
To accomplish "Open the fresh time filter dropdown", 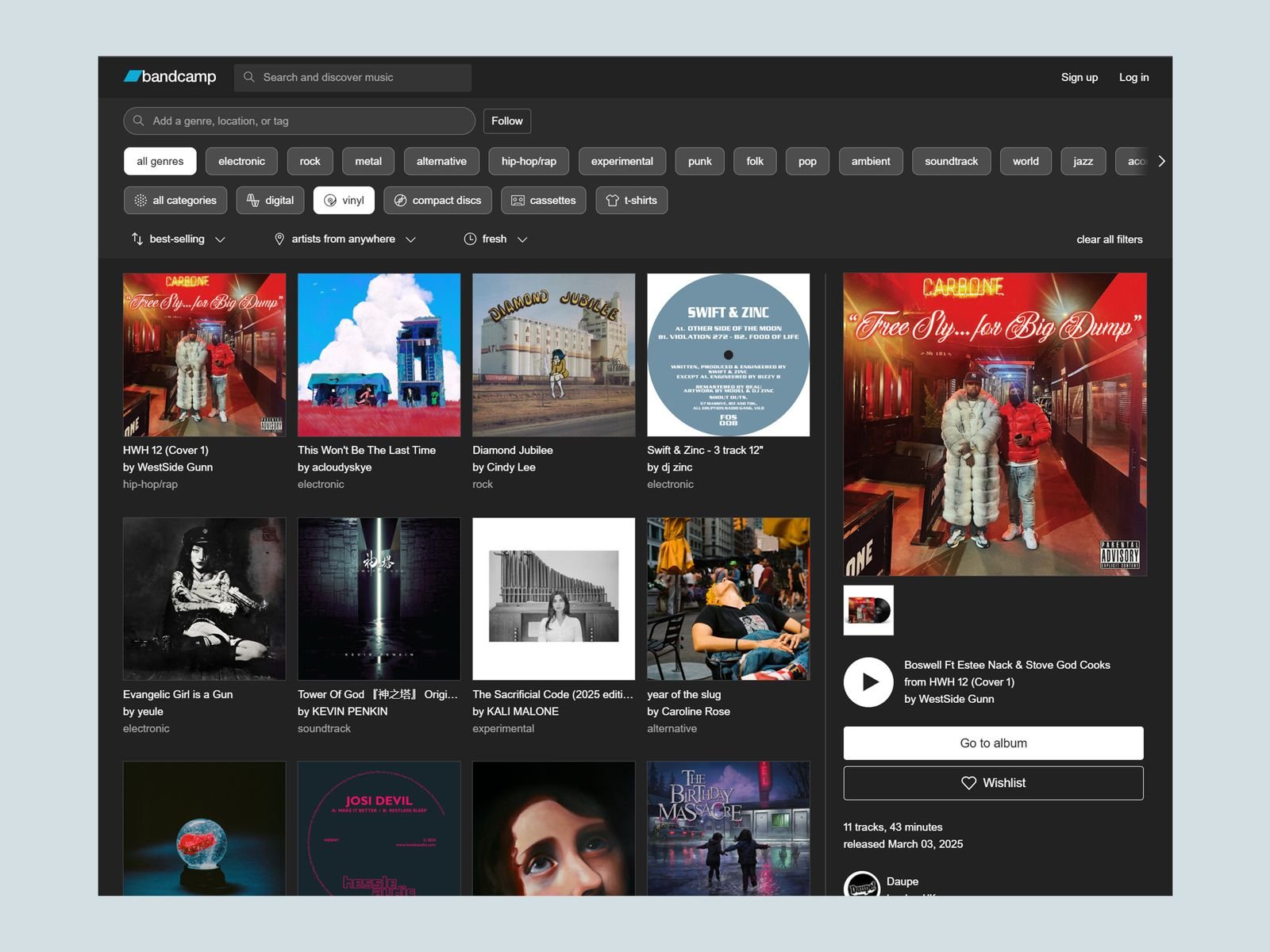I will click(494, 239).
